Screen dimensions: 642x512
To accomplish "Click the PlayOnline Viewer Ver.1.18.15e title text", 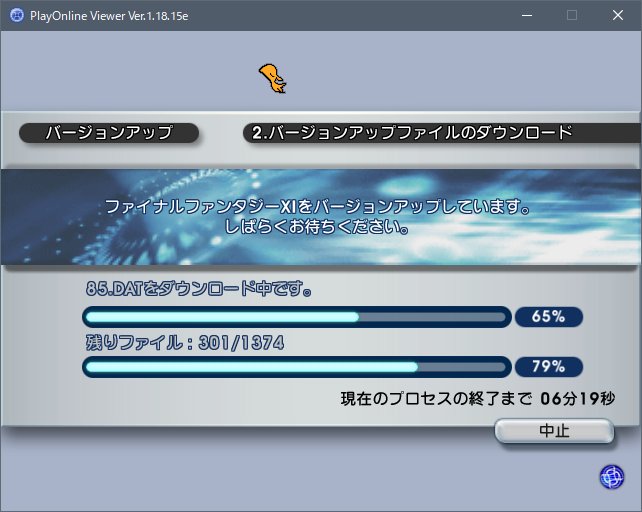I will [109, 16].
